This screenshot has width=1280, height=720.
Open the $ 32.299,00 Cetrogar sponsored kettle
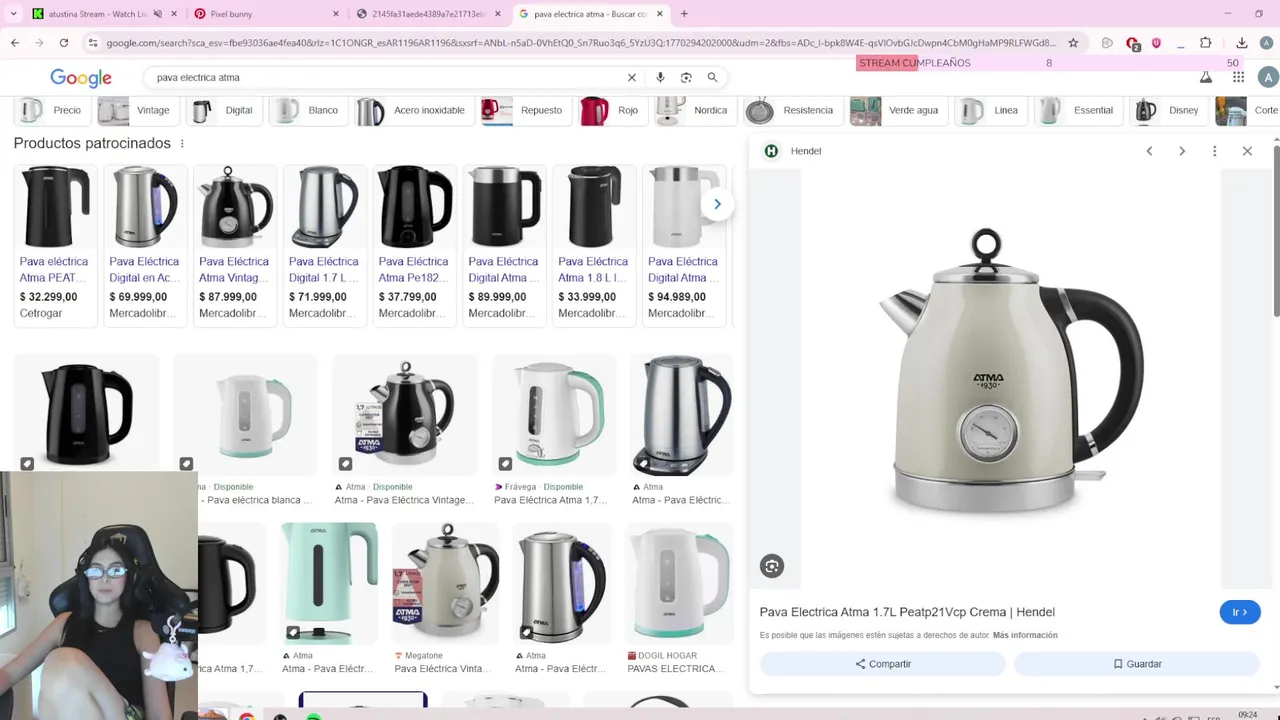(x=54, y=245)
